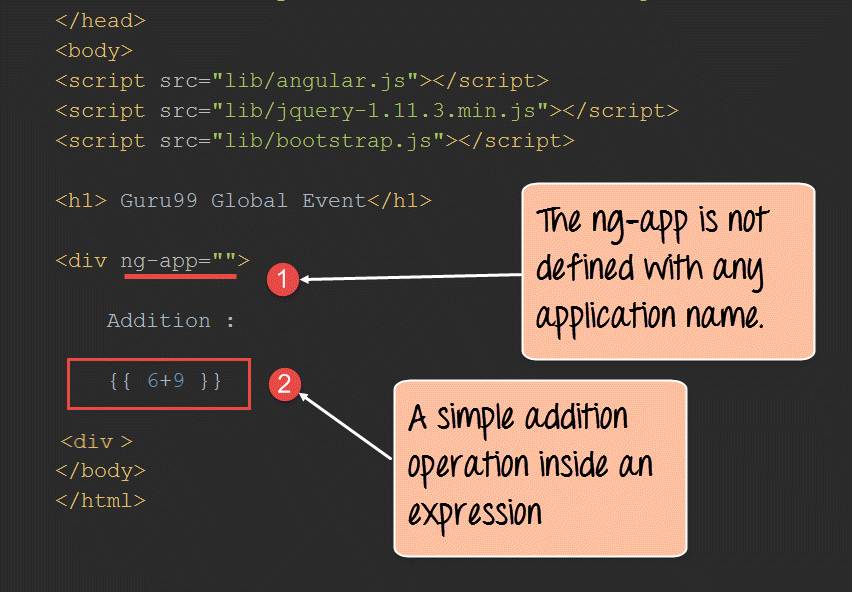Place cursor on the closing head tag
Image resolution: width=852 pixels, height=592 pixels.
(x=100, y=20)
